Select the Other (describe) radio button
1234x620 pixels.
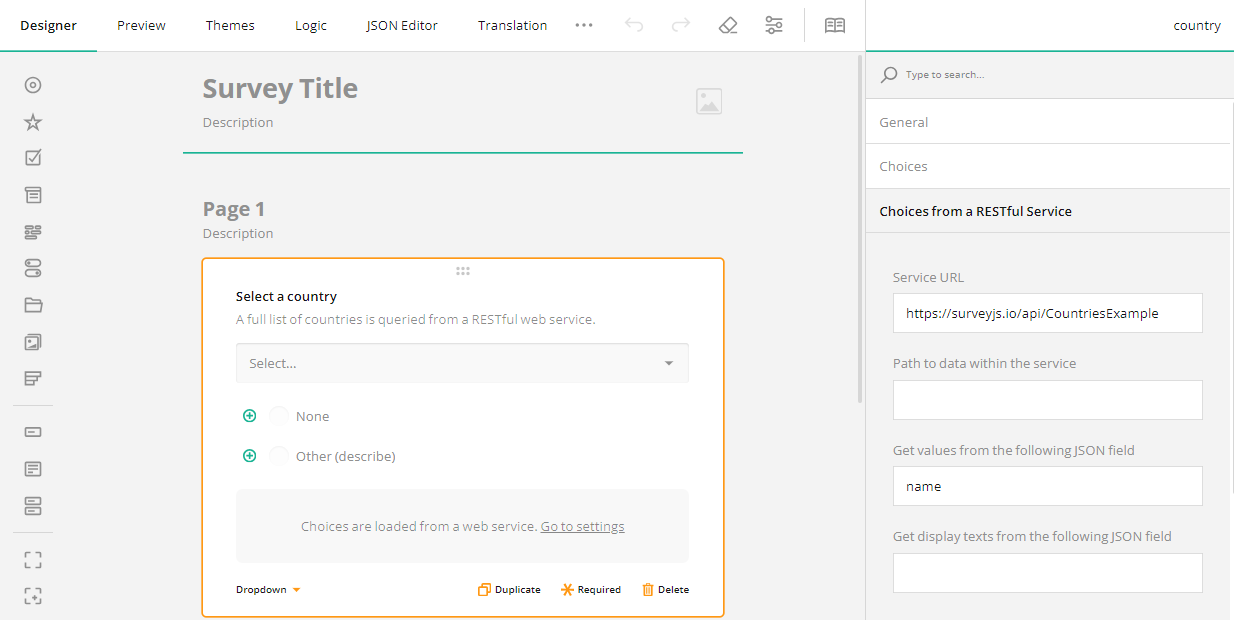(277, 455)
